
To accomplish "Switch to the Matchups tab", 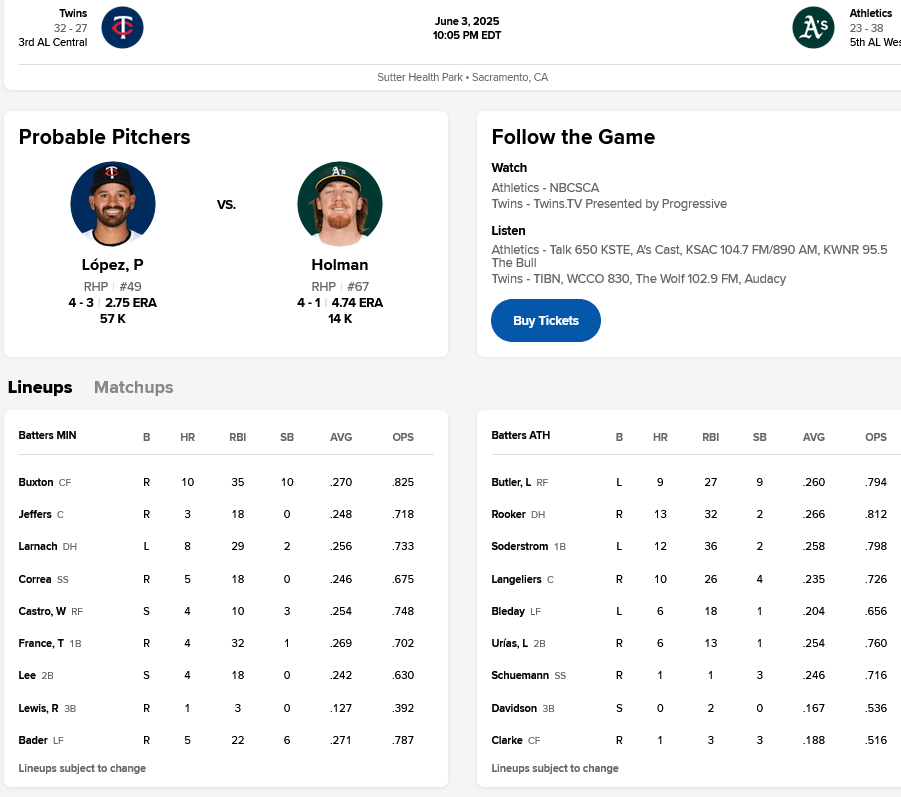I will click(133, 387).
